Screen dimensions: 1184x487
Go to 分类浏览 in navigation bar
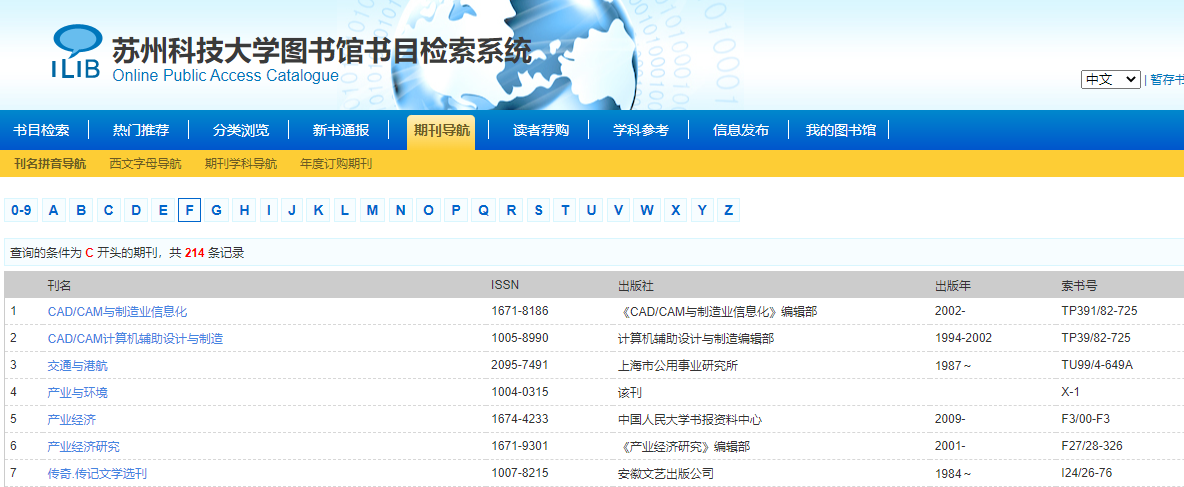(241, 130)
